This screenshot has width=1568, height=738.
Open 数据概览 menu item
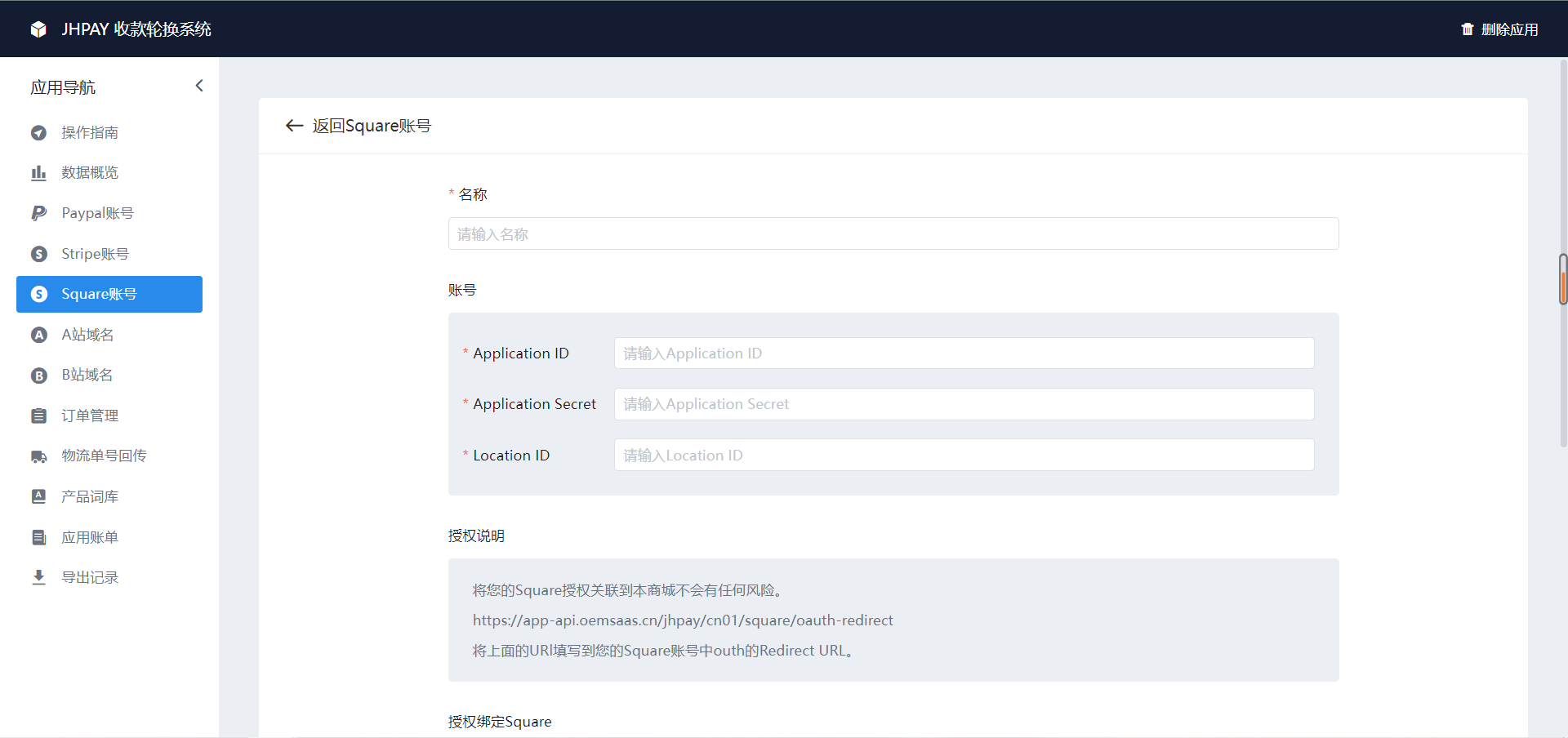point(109,173)
